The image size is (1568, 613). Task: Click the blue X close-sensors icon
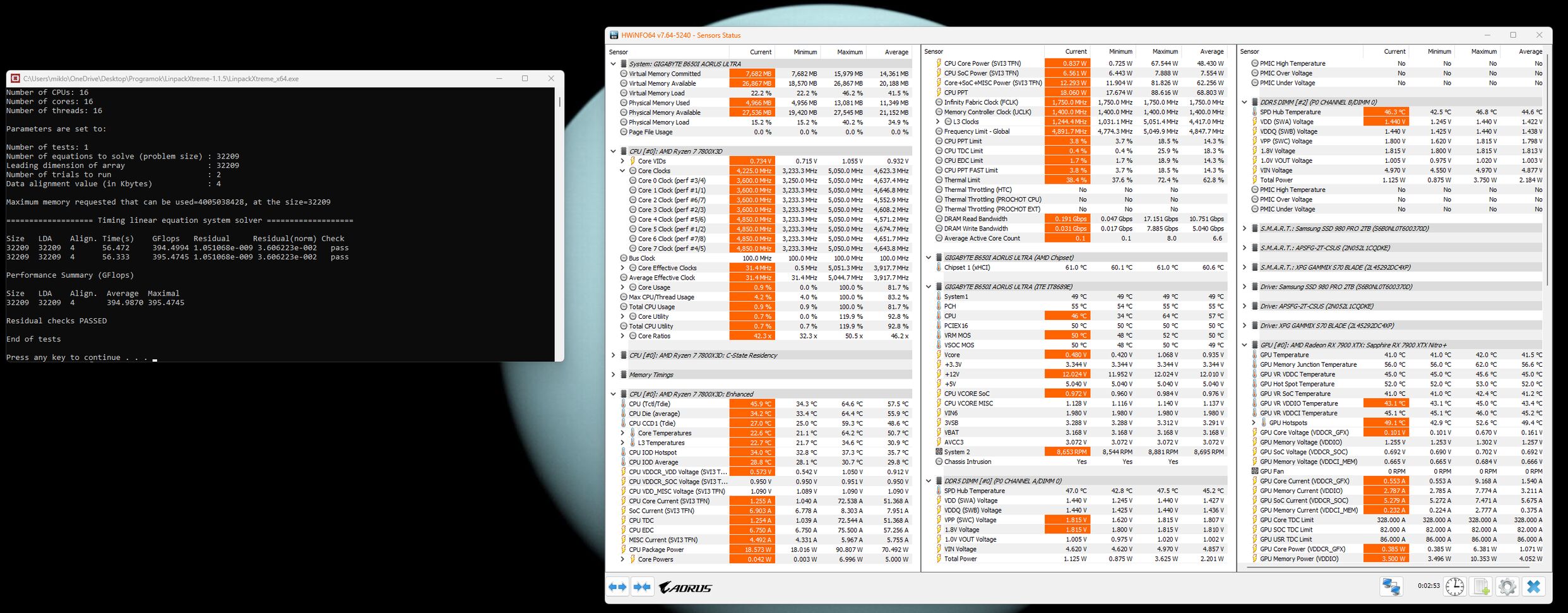pos(1534,586)
